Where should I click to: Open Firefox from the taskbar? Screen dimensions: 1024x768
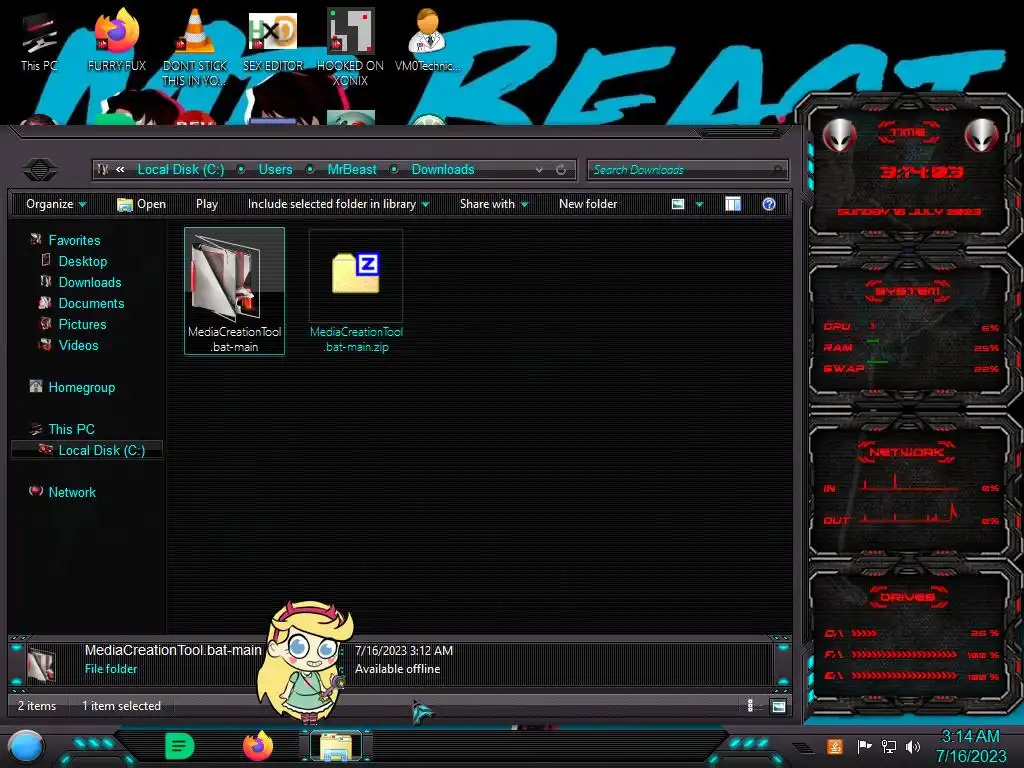258,746
